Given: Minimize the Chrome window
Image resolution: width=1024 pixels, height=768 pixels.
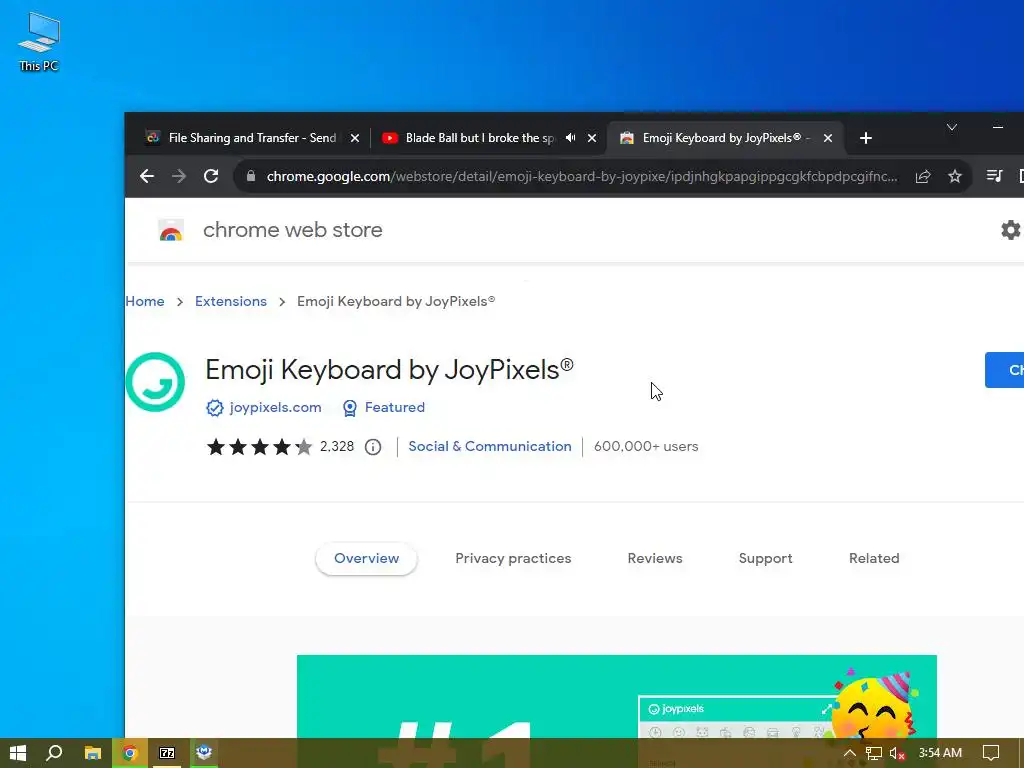Looking at the screenshot, I should pyautogui.click(x=997, y=127).
